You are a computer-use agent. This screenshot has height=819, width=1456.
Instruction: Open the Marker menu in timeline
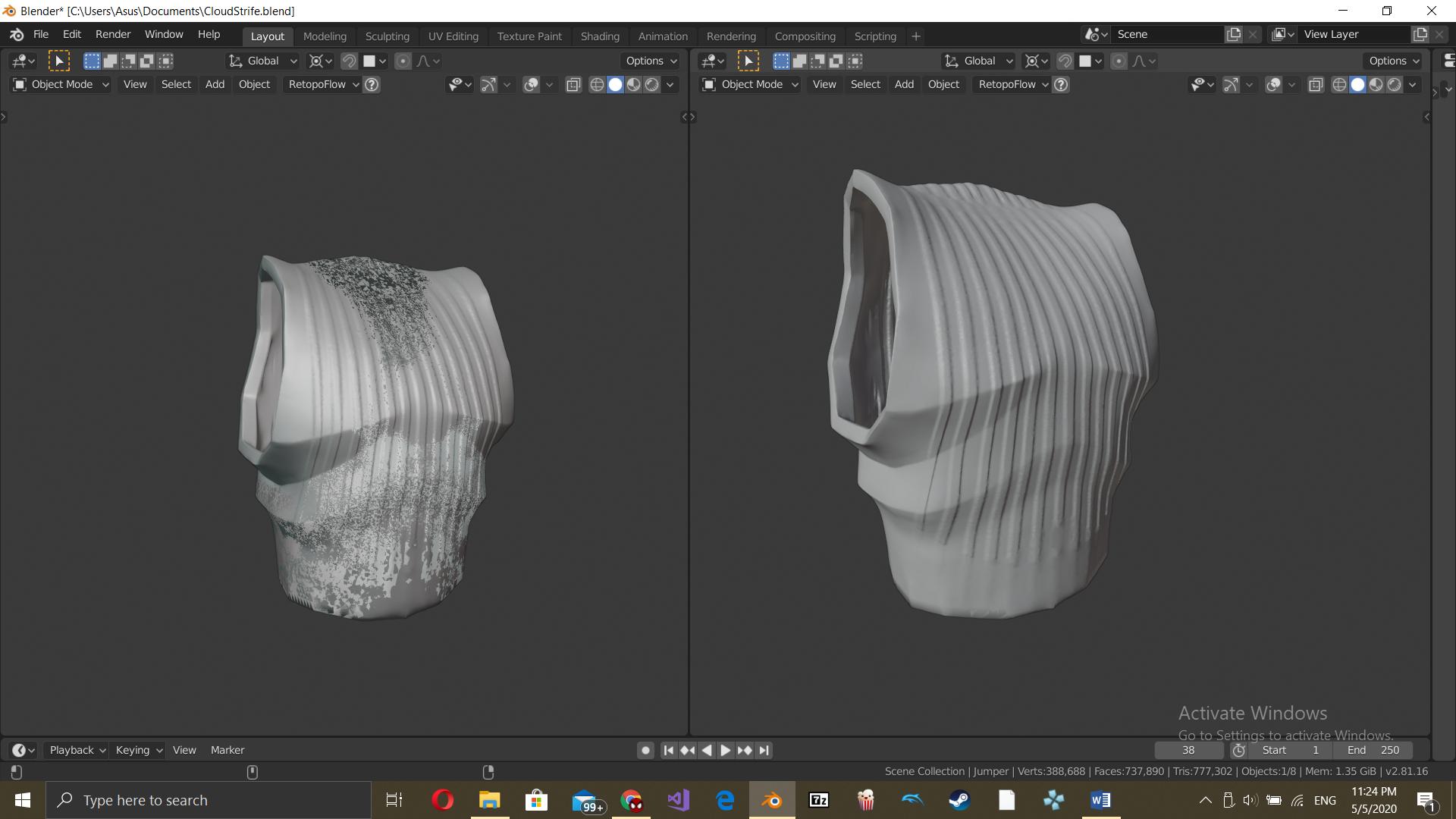[x=227, y=750]
